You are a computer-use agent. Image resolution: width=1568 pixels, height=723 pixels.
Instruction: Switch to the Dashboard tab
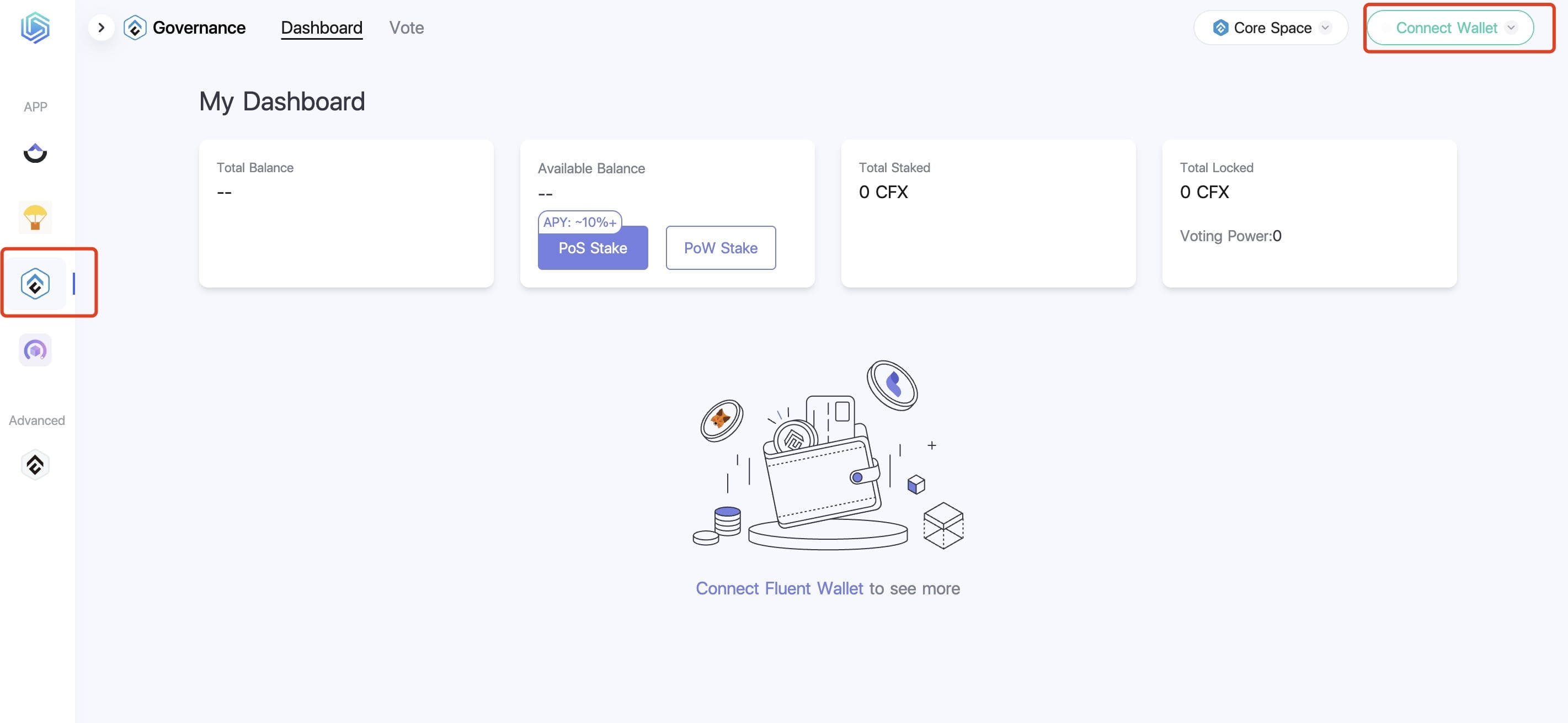[x=322, y=28]
